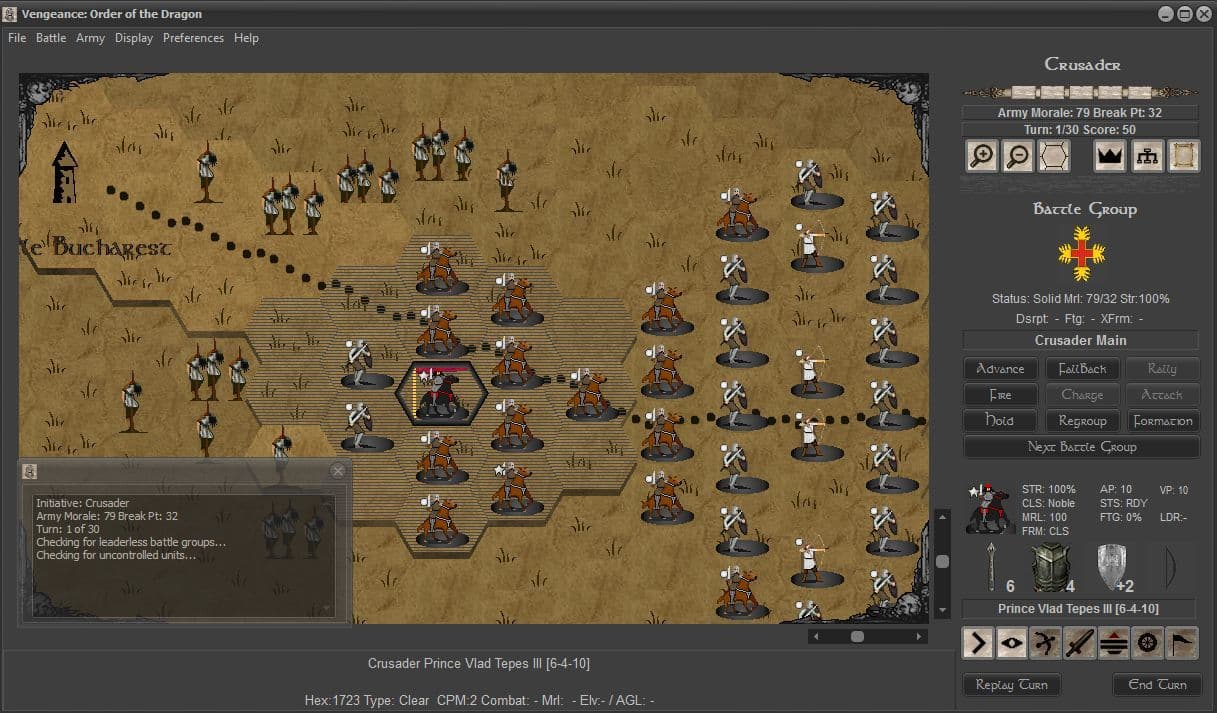The width and height of the screenshot is (1217, 713).
Task: Open the army organization chart icon
Action: tap(1147, 157)
